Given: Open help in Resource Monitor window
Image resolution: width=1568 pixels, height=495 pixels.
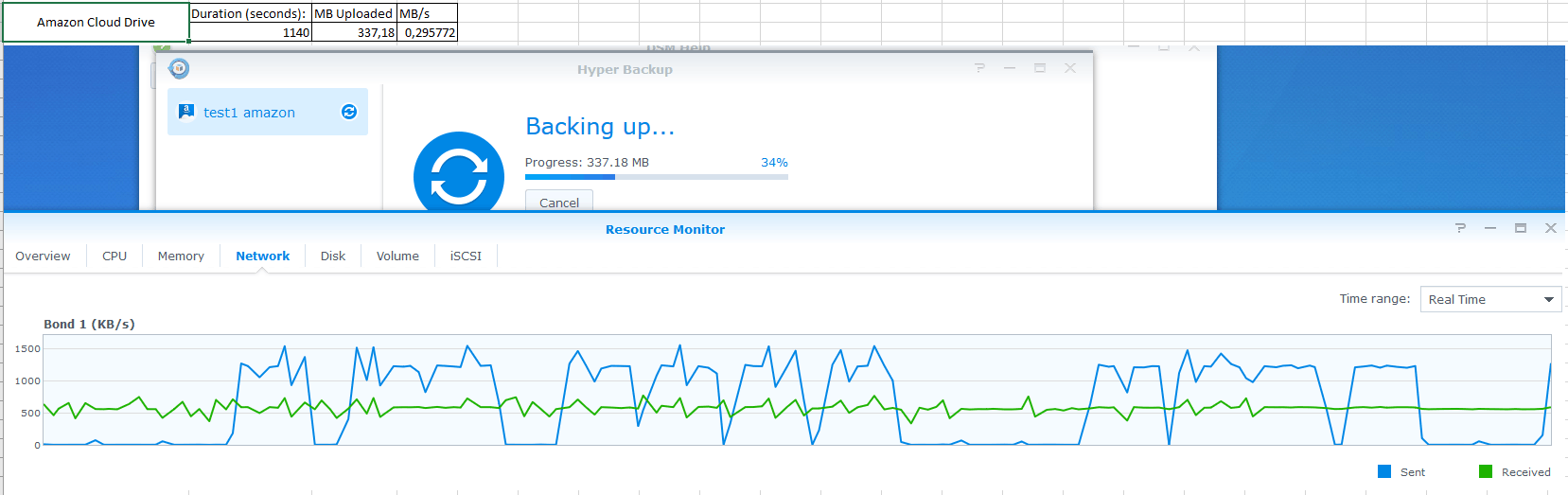Looking at the screenshot, I should click(x=1460, y=228).
